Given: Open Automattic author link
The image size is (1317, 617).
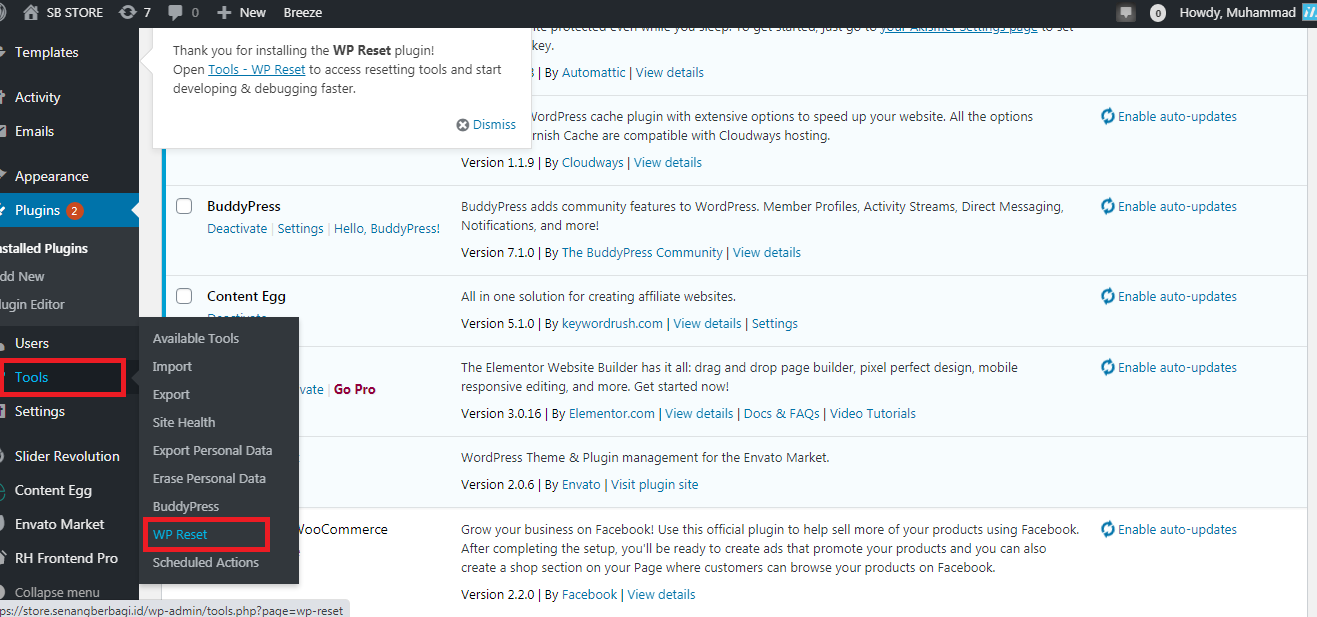Looking at the screenshot, I should click(594, 72).
